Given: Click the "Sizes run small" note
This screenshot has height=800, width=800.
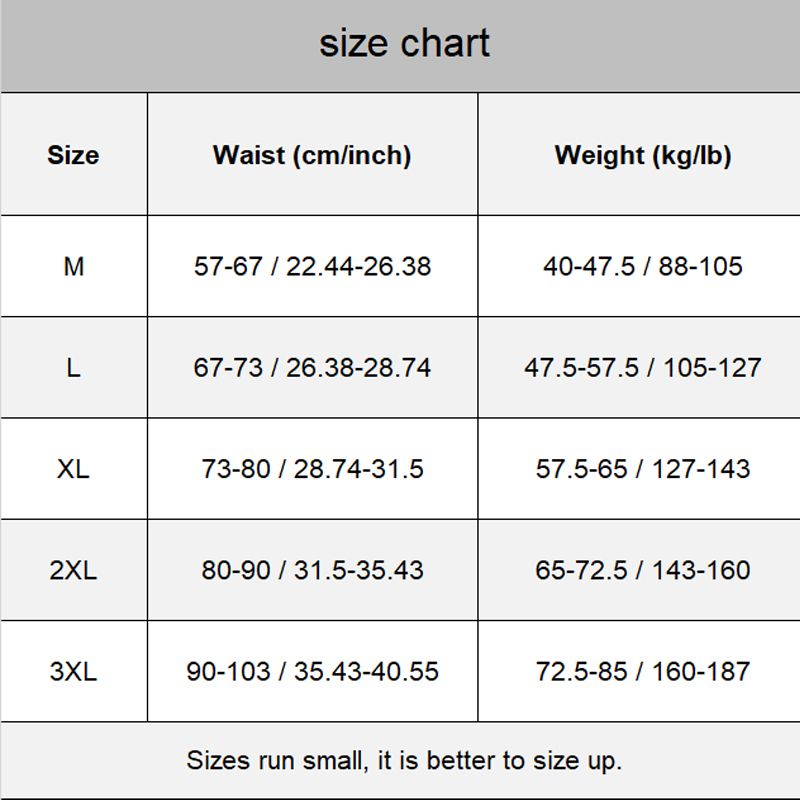Looking at the screenshot, I should pyautogui.click(x=404, y=760).
